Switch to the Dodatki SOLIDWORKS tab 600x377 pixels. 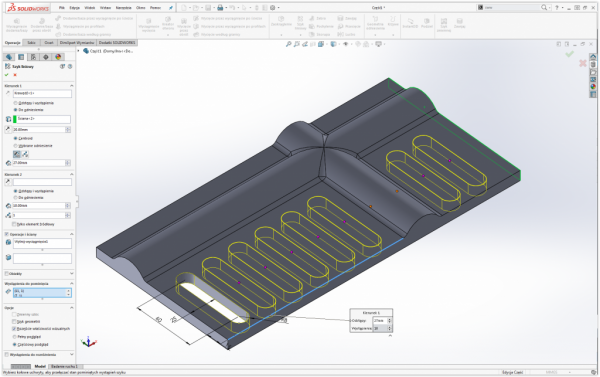click(x=117, y=42)
